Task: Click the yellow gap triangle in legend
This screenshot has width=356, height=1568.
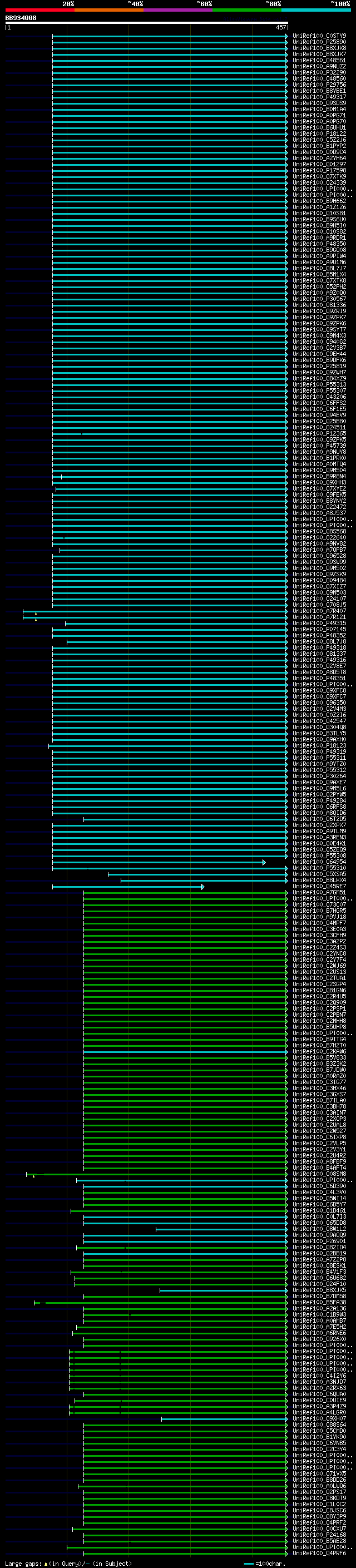Action: 46,1564
